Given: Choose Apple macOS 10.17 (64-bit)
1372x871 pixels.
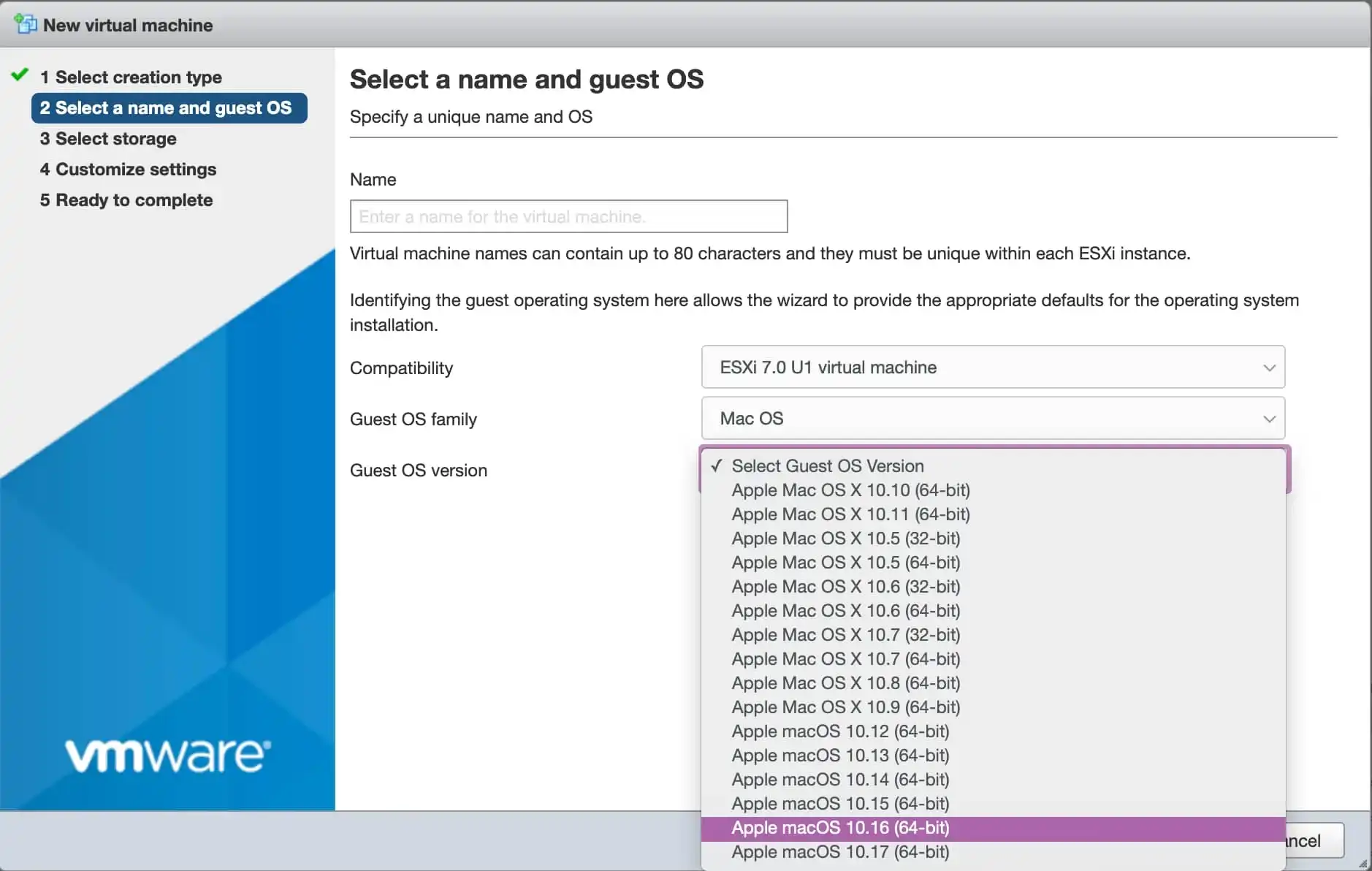Looking at the screenshot, I should [840, 852].
